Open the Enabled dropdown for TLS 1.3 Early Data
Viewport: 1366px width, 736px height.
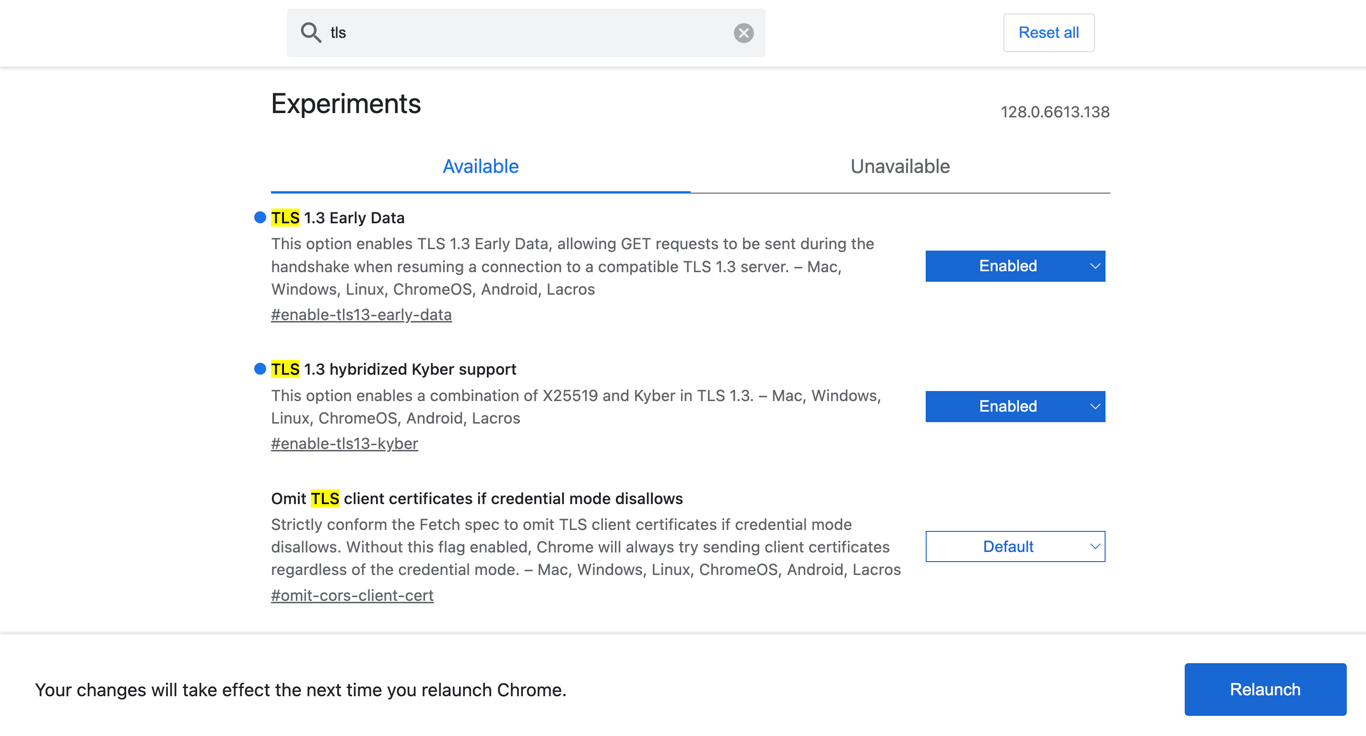pos(1015,265)
